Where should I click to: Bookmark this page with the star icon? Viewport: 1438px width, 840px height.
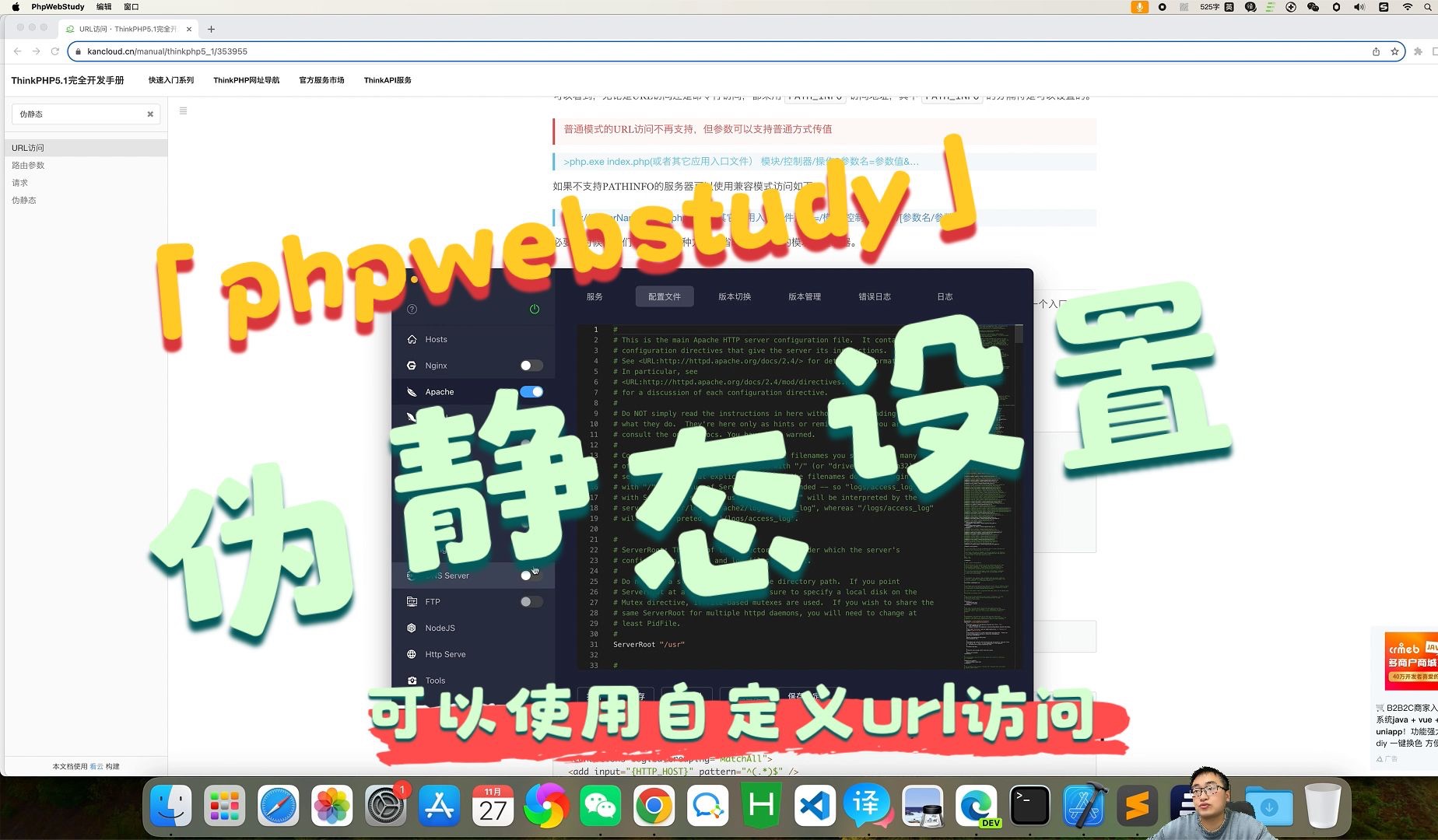click(1394, 51)
